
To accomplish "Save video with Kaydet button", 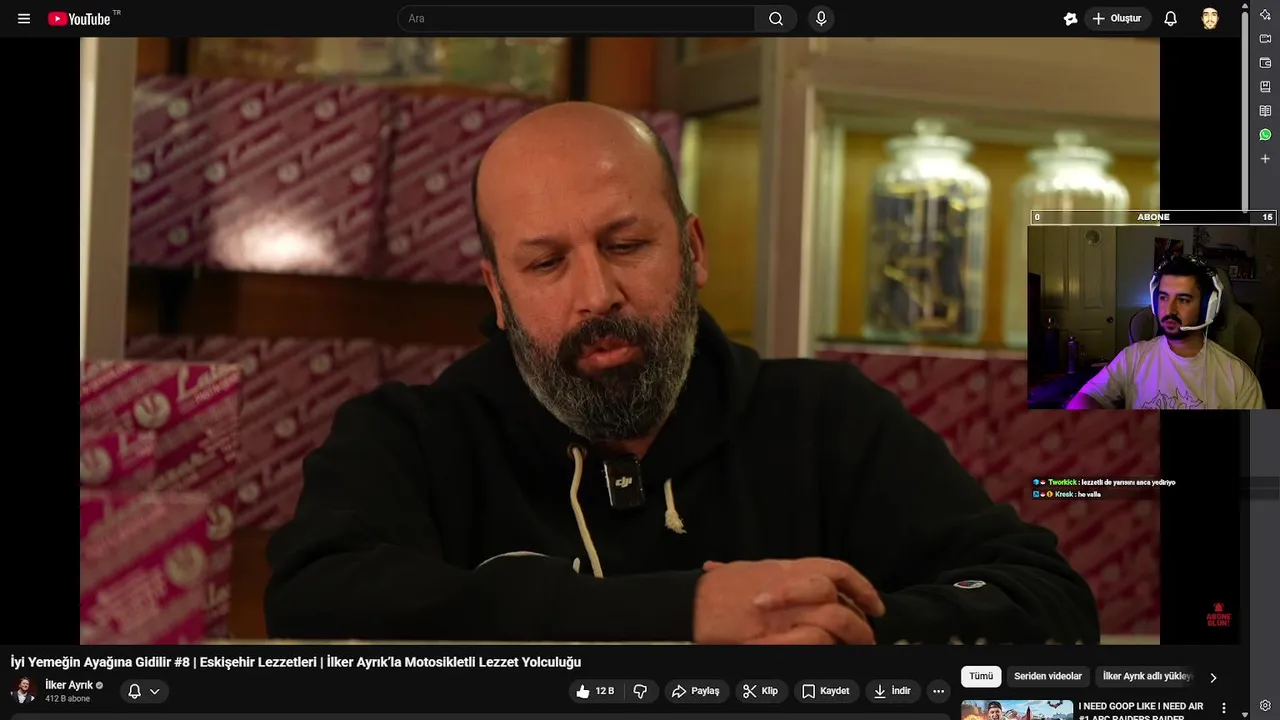I will click(x=825, y=691).
